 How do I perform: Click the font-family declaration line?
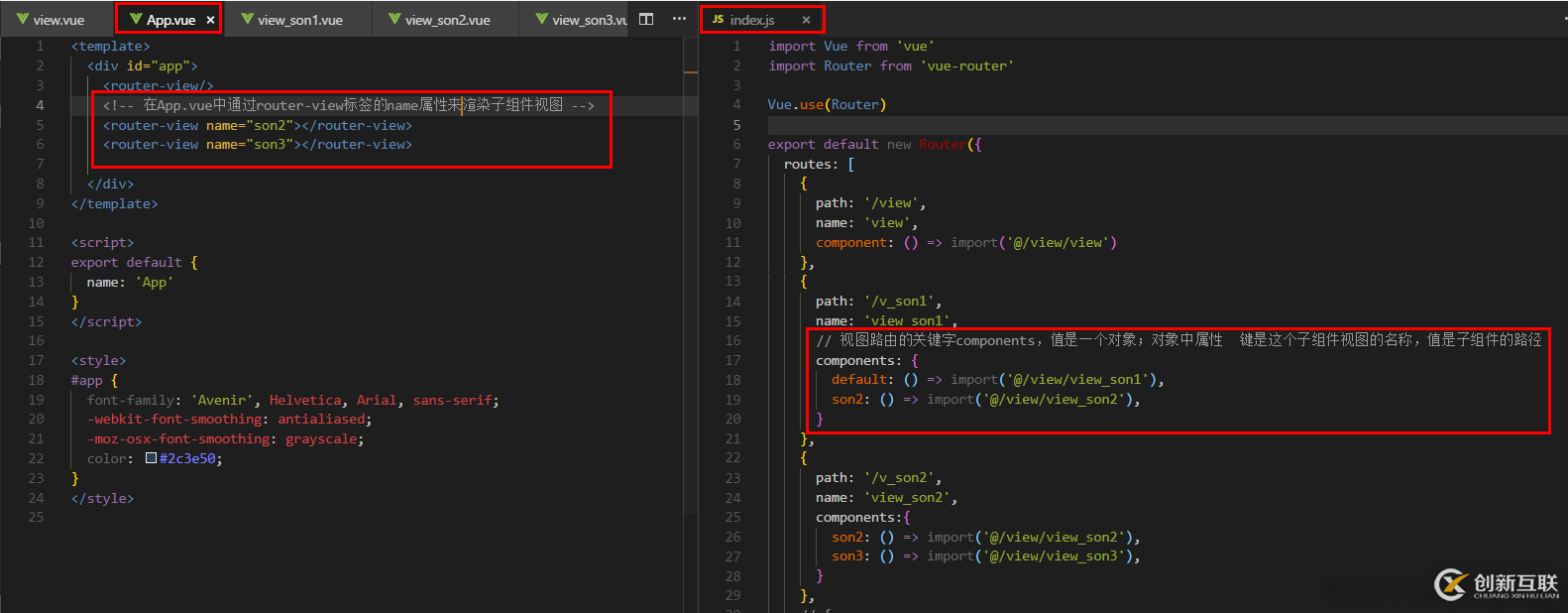[293, 400]
